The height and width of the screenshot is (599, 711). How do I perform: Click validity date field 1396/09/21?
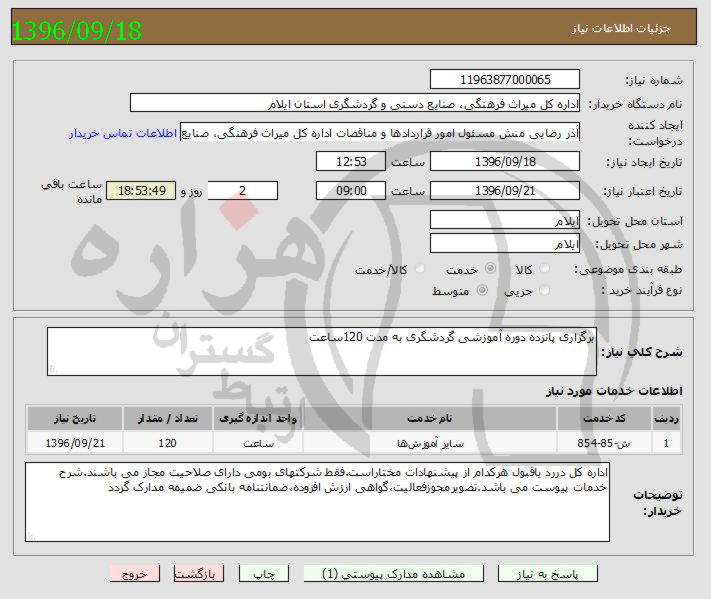pos(505,190)
